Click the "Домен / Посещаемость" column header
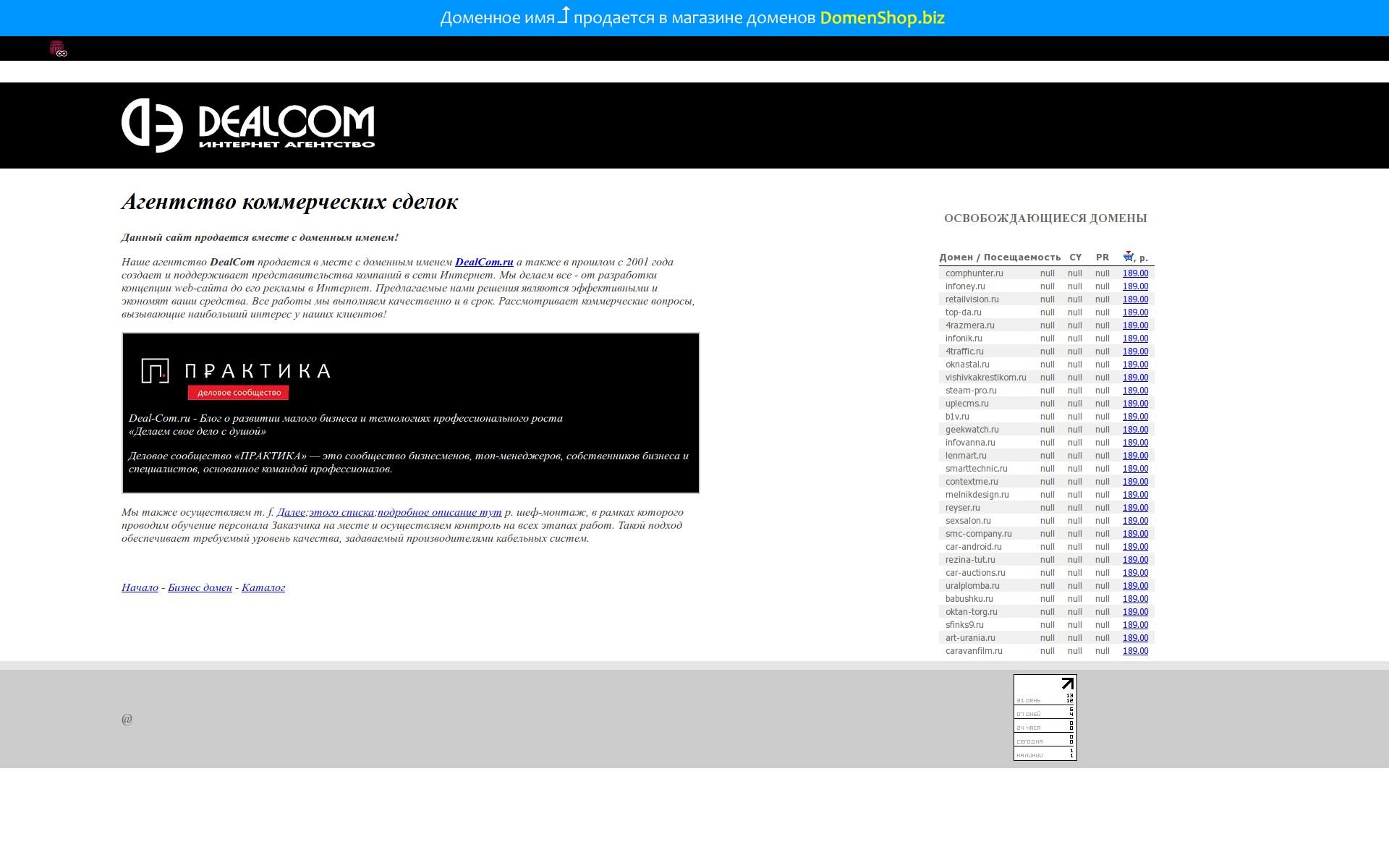Image resolution: width=1389 pixels, height=868 pixels. pyautogui.click(x=1000, y=258)
